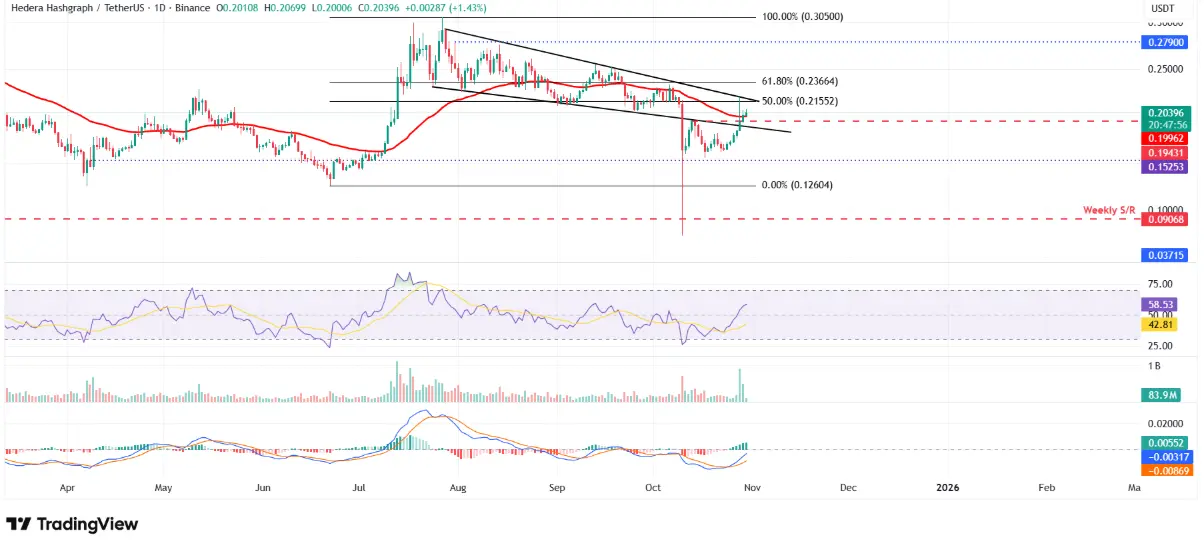Click the Weekly S/R text label

(x=1109, y=210)
